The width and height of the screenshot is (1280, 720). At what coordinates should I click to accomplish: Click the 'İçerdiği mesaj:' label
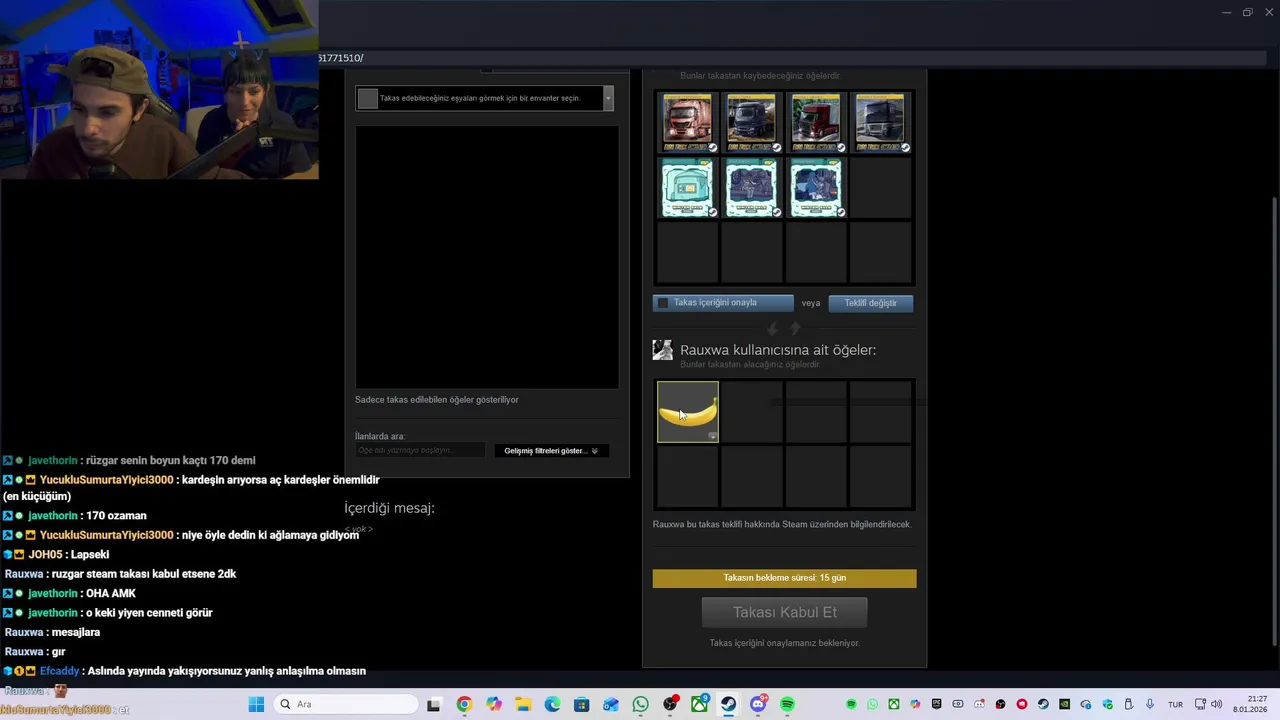point(389,508)
